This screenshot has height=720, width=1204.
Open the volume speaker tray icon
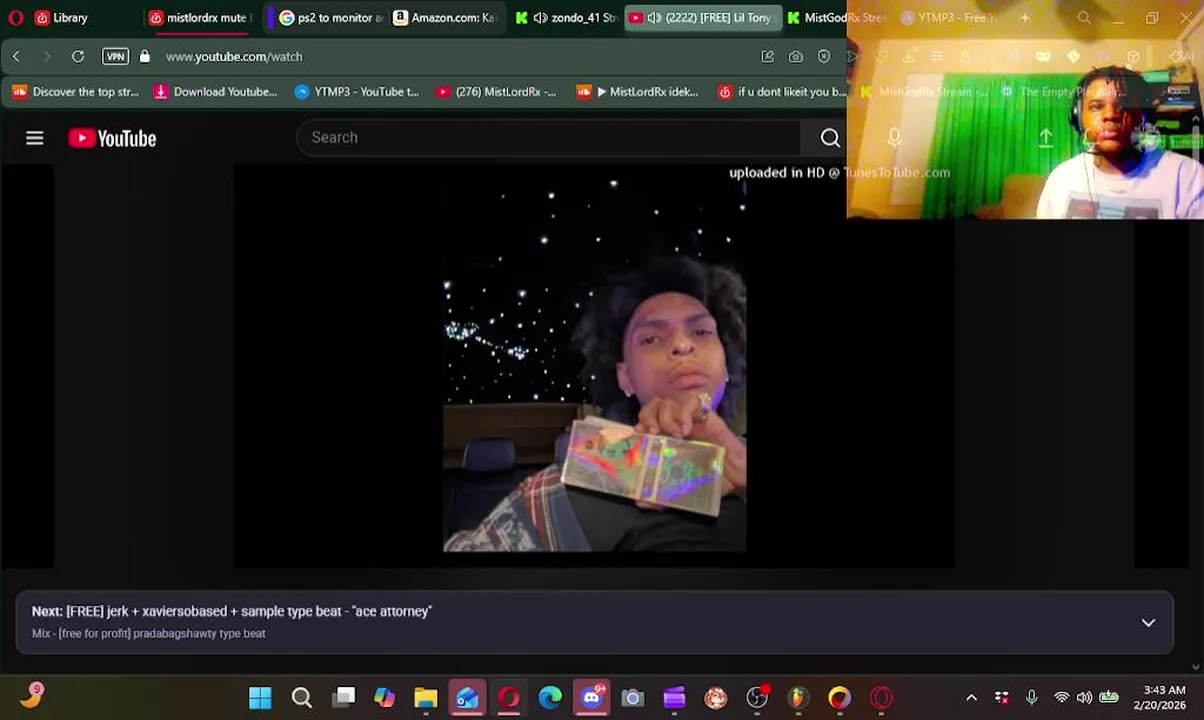coord(1085,698)
